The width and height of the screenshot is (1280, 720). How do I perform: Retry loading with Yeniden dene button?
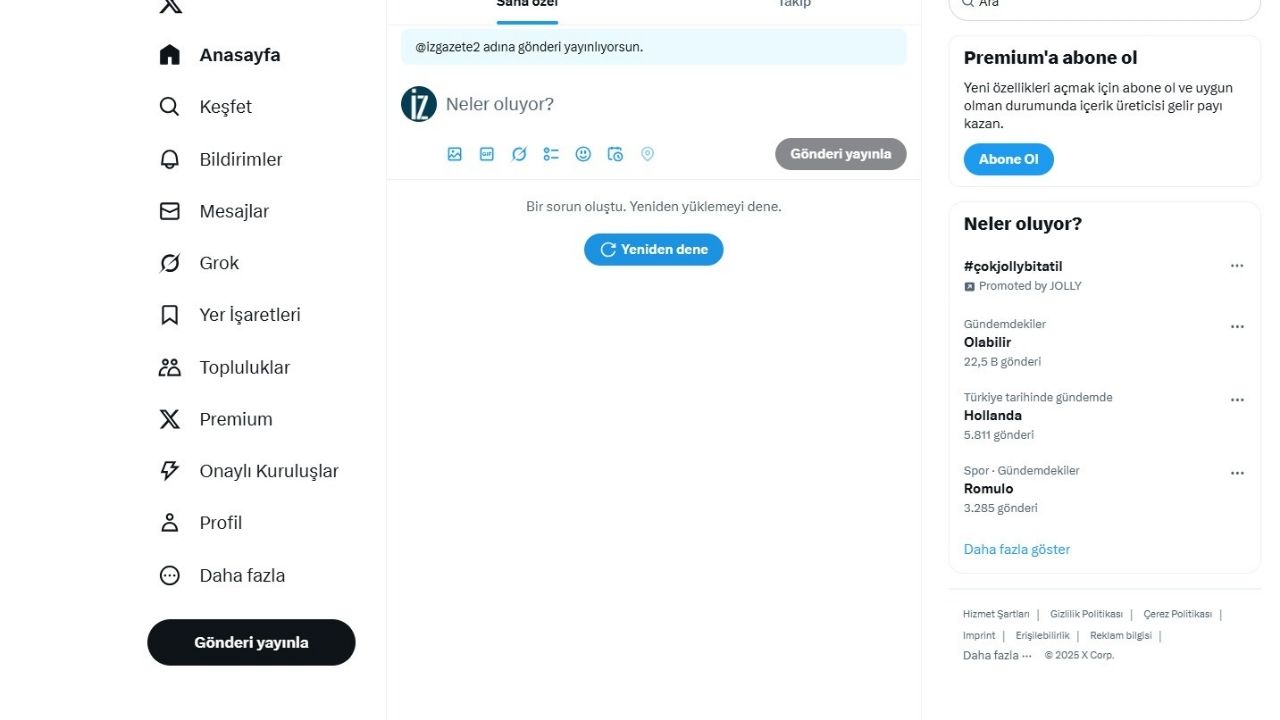[654, 250]
